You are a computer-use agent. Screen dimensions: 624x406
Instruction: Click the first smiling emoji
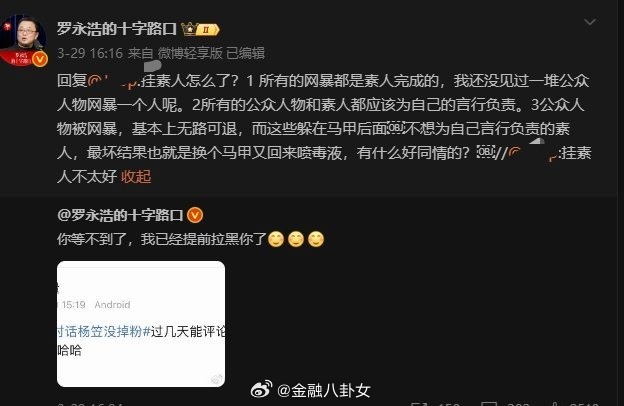tap(276, 239)
